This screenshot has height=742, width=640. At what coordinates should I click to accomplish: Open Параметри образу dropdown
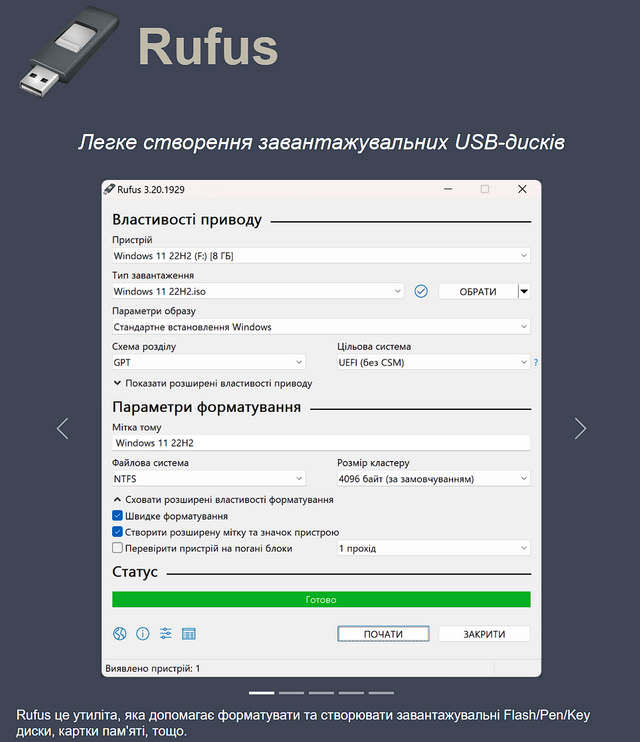tap(321, 327)
